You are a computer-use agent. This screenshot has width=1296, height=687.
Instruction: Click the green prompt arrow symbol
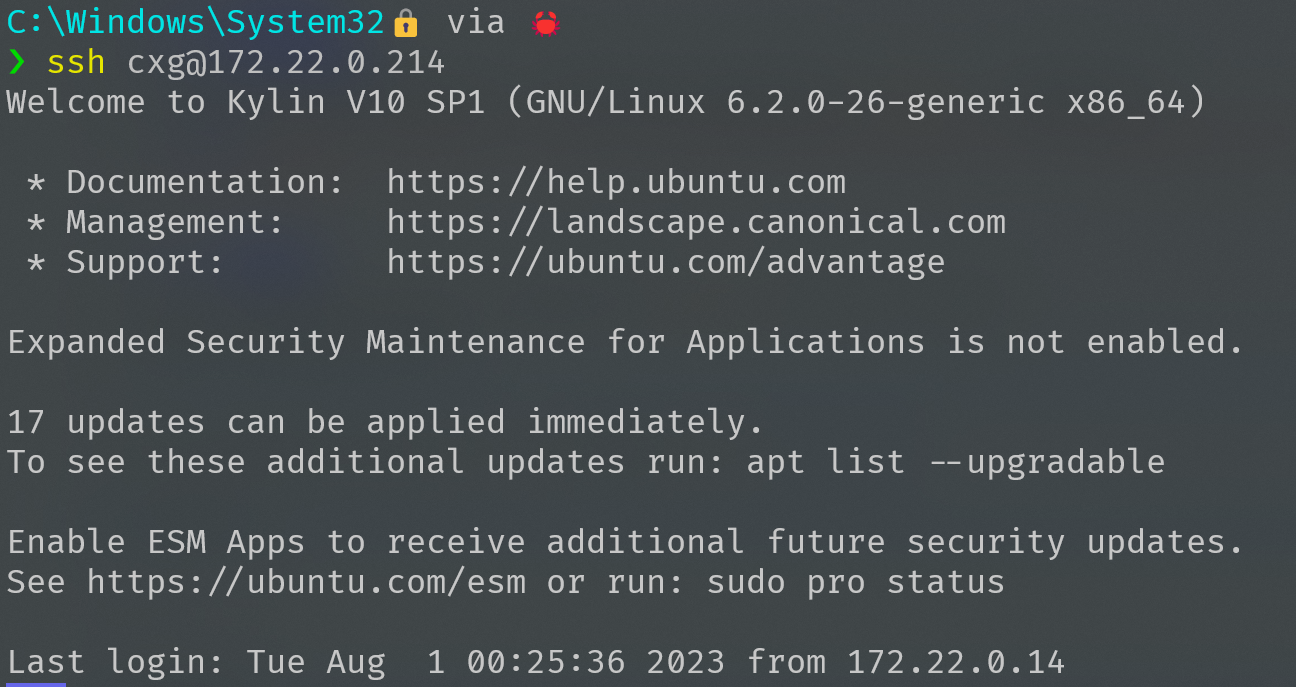tap(17, 63)
